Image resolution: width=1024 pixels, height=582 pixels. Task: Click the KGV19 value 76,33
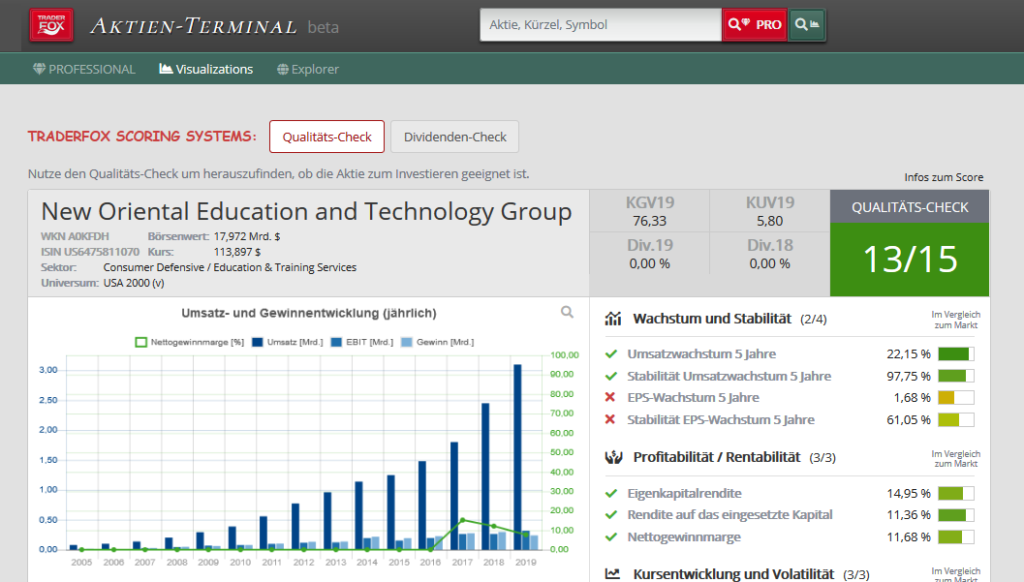649,221
